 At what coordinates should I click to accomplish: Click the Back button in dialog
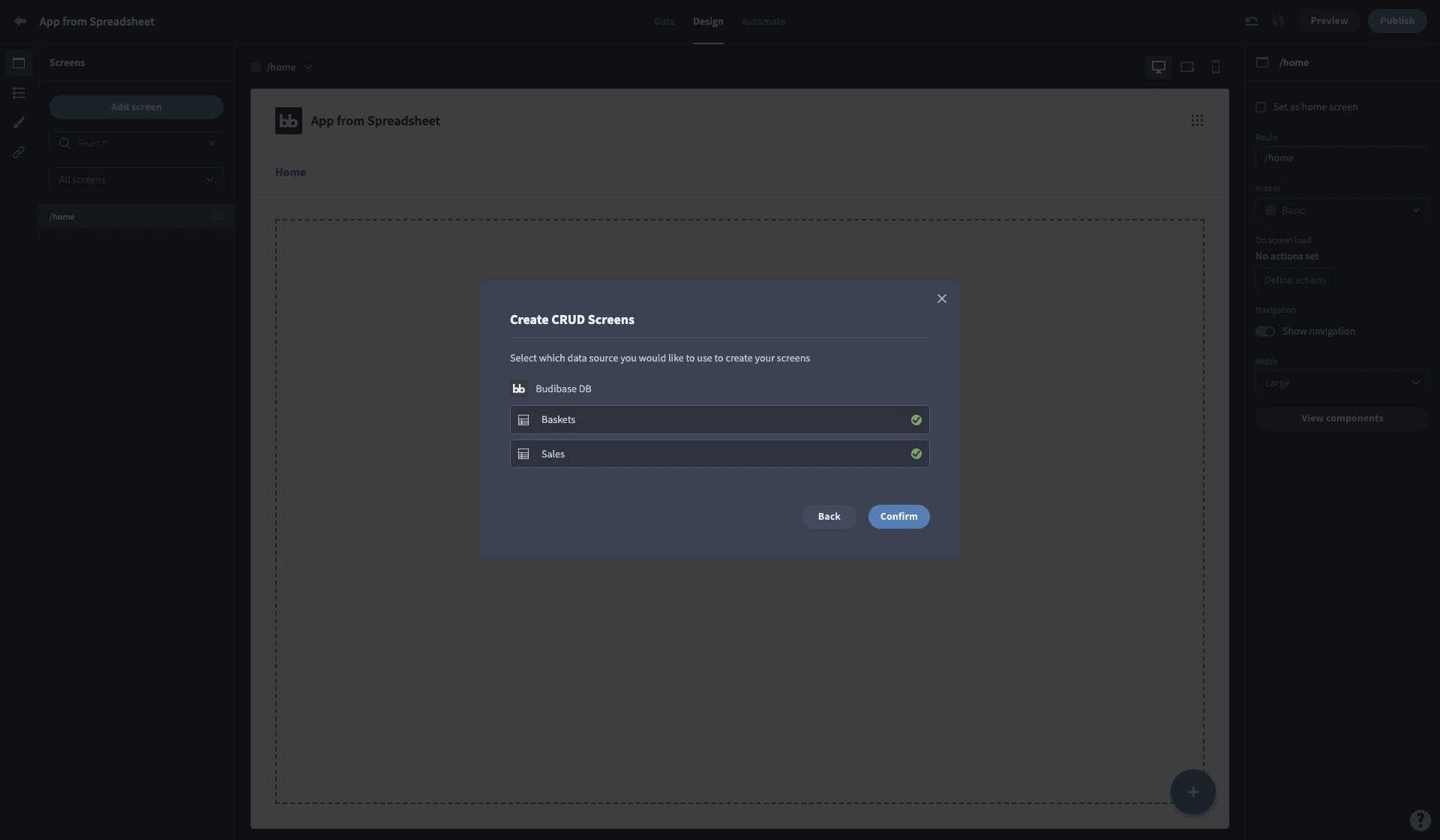click(829, 517)
